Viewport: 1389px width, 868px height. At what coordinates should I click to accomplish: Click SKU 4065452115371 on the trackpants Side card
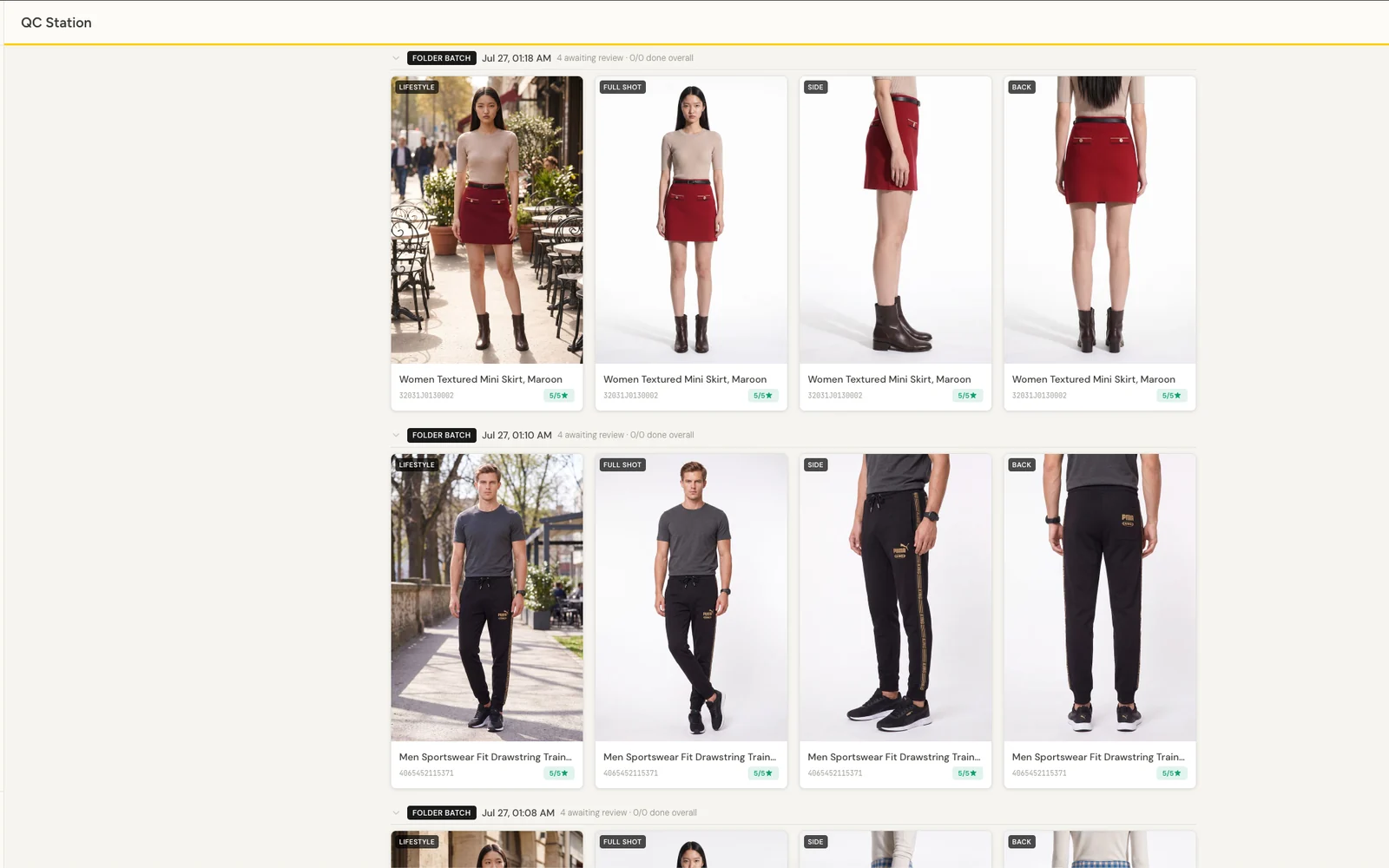(x=835, y=773)
